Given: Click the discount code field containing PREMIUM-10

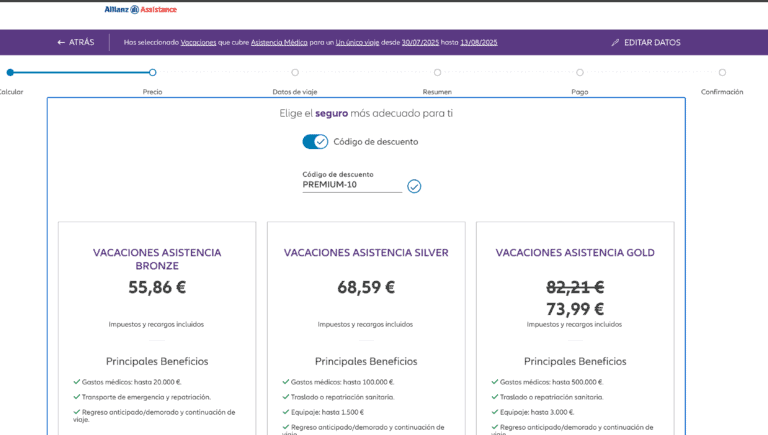Looking at the screenshot, I should (x=352, y=185).
